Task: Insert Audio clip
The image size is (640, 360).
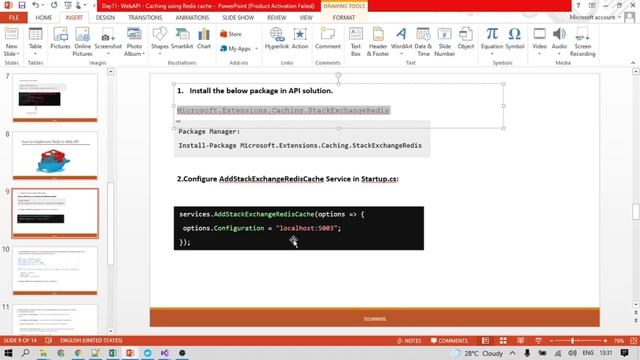Action: (x=559, y=42)
